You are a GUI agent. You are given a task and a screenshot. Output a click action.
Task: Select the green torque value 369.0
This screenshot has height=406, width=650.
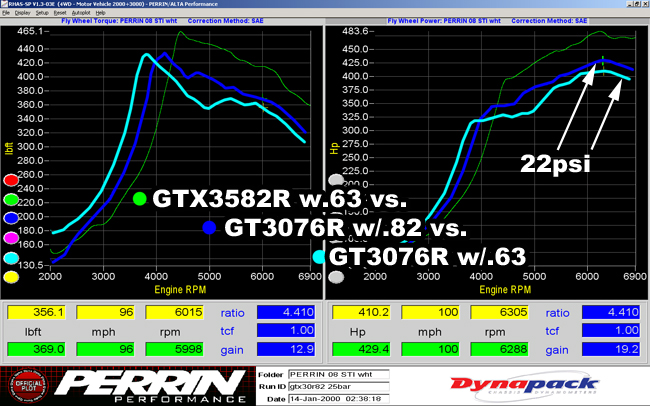click(36, 349)
